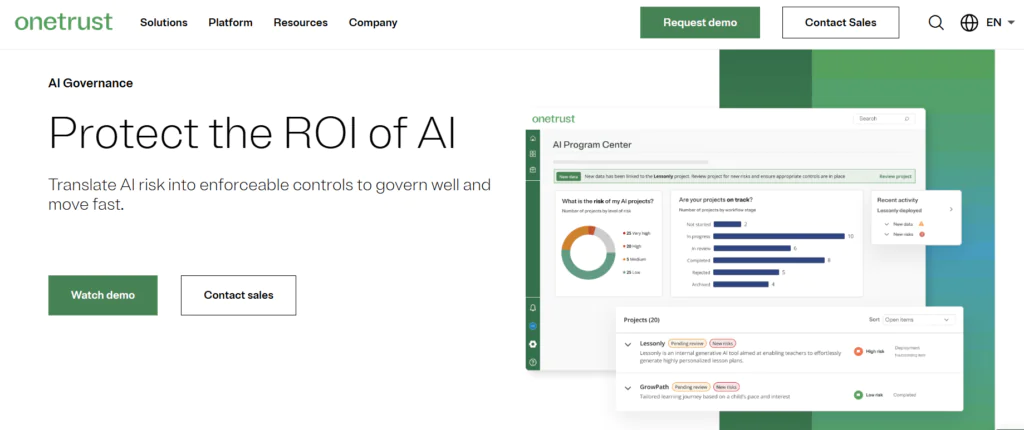Click the box inventory icon in dashboard sidebar
The width and height of the screenshot is (1024, 430).
533,169
